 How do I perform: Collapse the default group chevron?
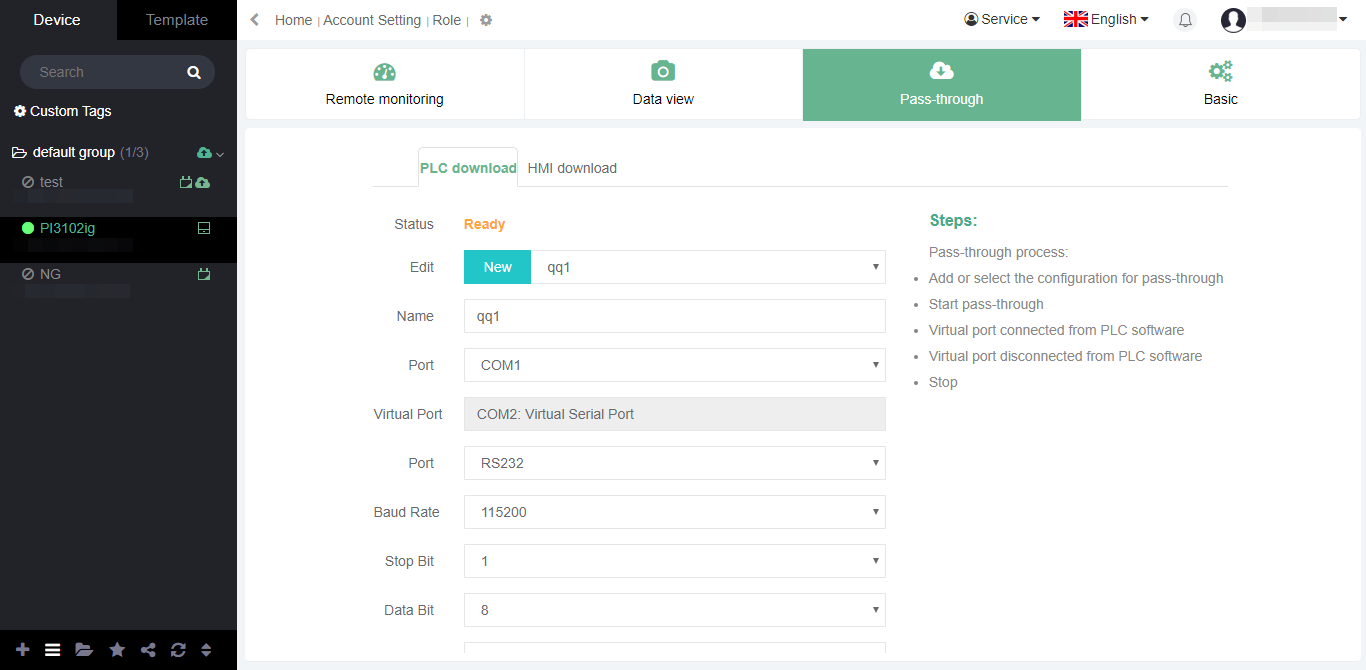click(220, 154)
